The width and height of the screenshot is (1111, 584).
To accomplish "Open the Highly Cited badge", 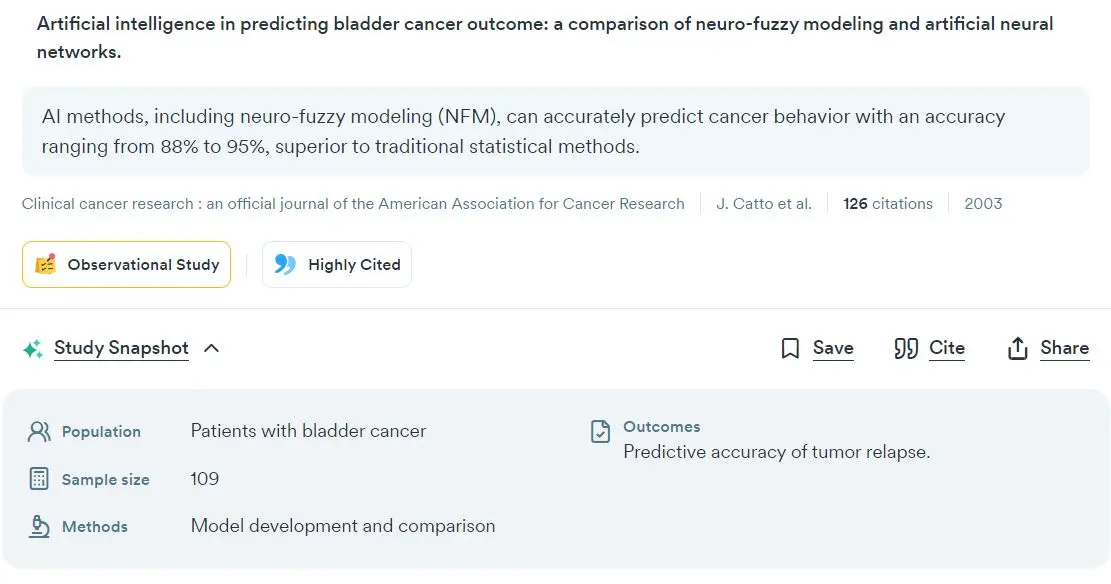I will coord(337,264).
